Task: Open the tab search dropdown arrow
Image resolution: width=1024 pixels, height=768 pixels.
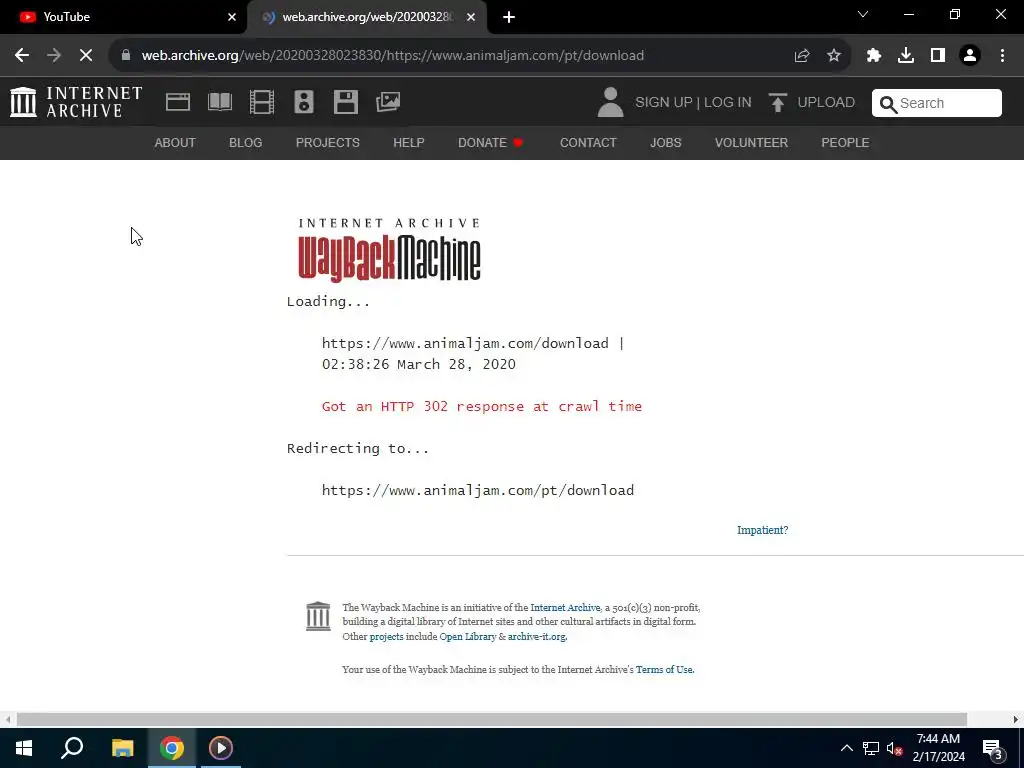Action: pos(863,14)
